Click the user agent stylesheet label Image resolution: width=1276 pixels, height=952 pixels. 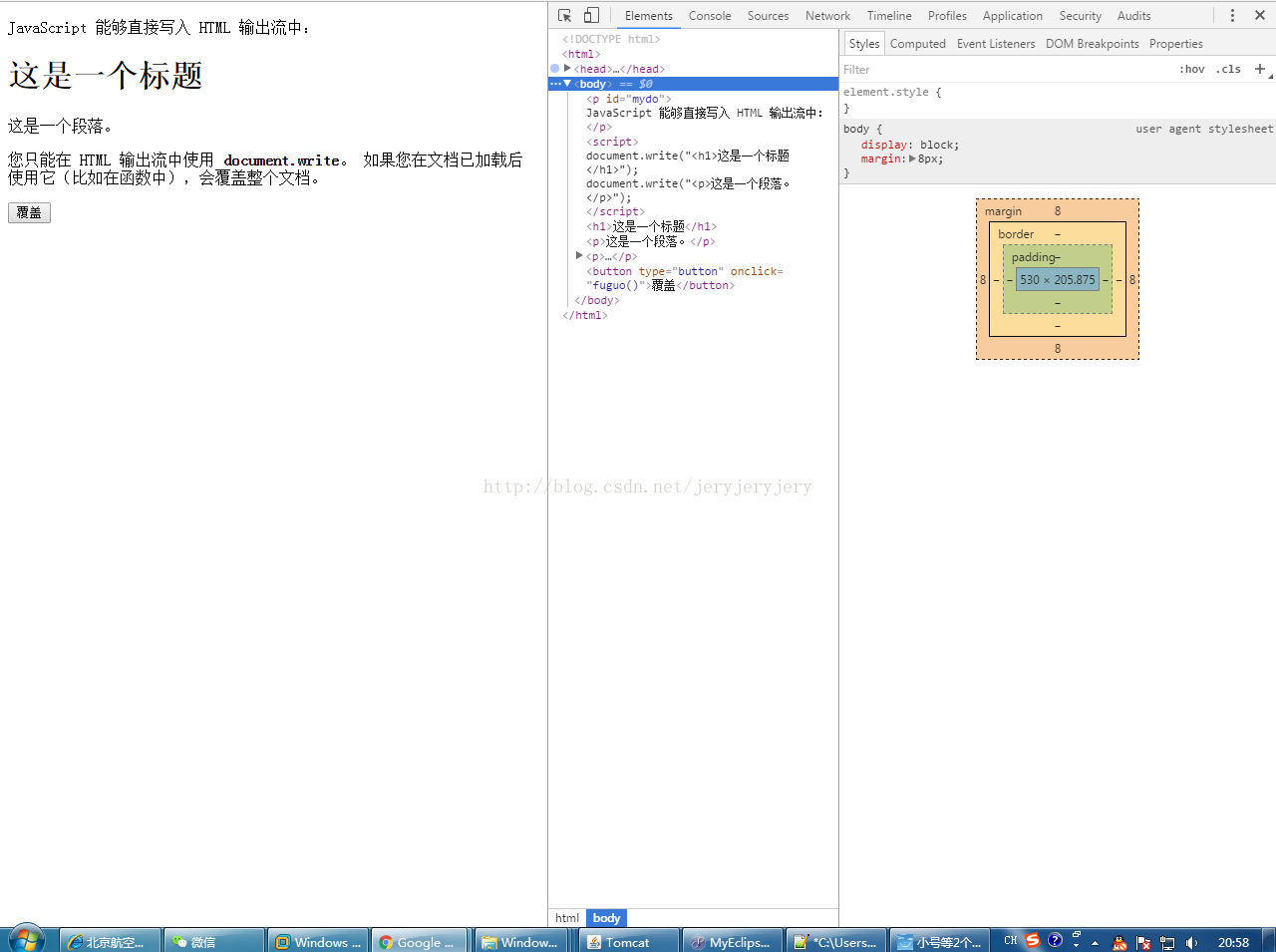coord(1204,129)
